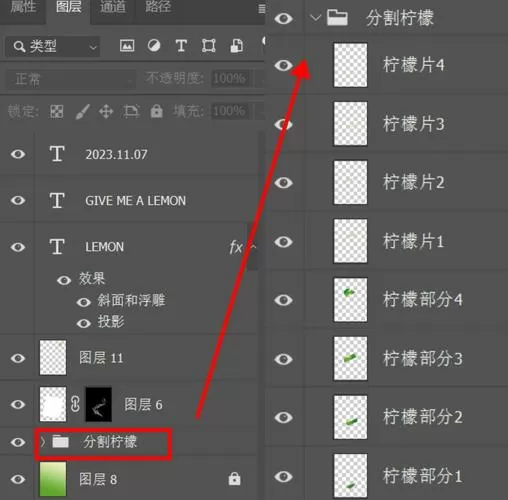
Task: Open the 通道 tab
Action: point(113,7)
